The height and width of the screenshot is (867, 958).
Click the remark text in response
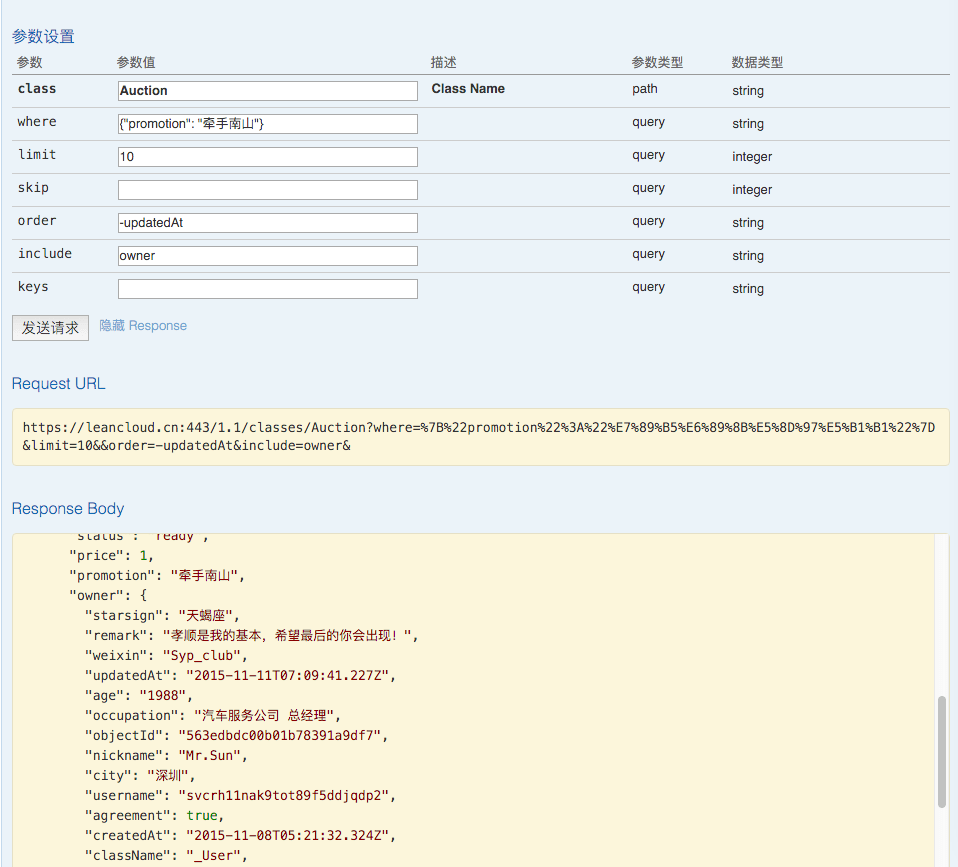click(287, 636)
